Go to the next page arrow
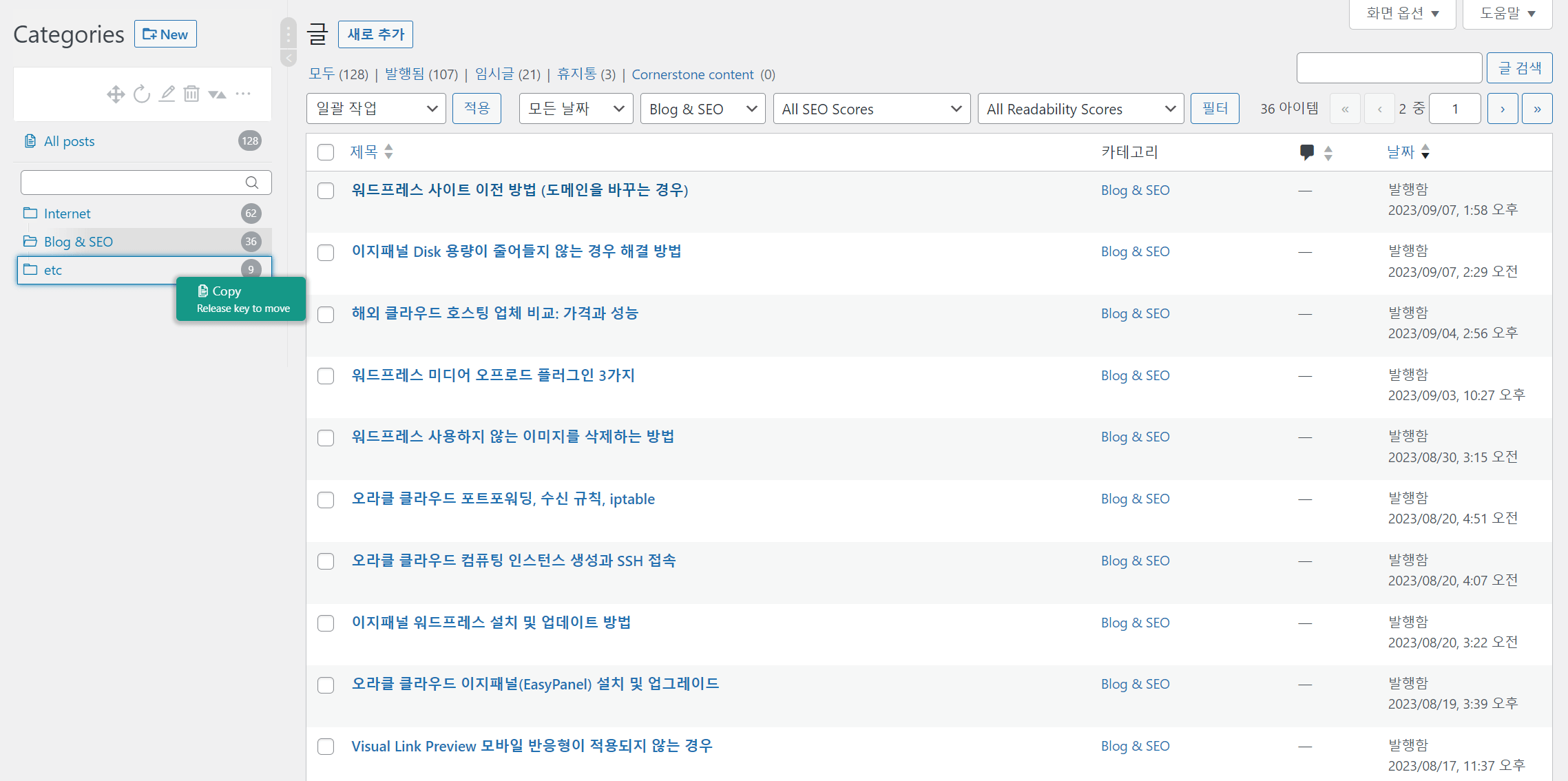 [x=1503, y=109]
